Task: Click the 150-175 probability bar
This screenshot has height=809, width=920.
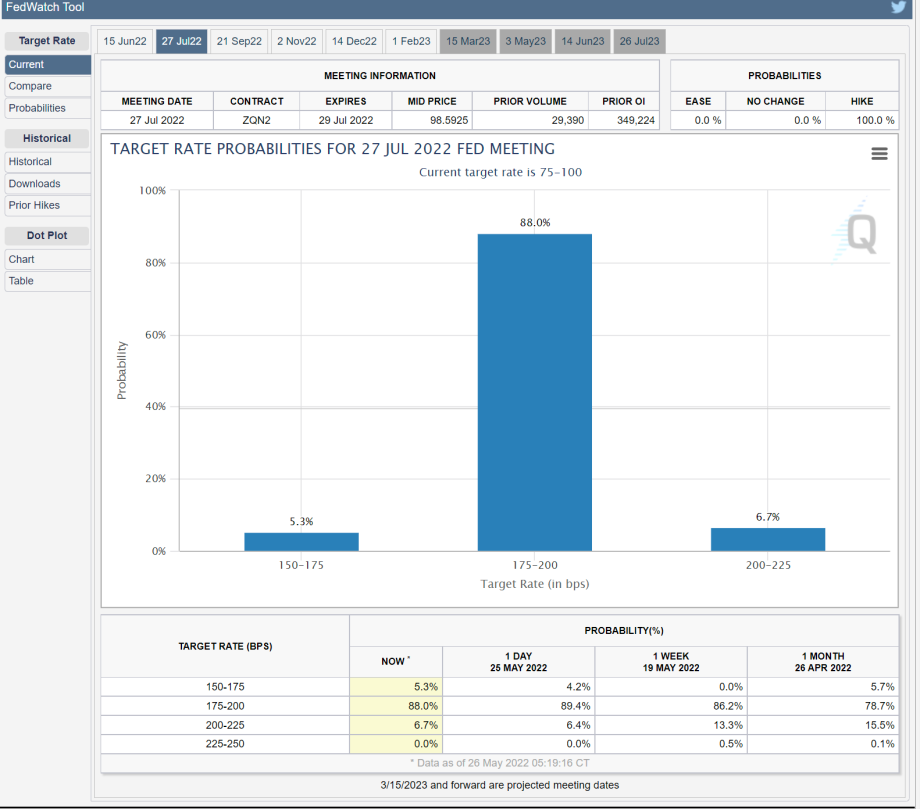Action: 301,541
